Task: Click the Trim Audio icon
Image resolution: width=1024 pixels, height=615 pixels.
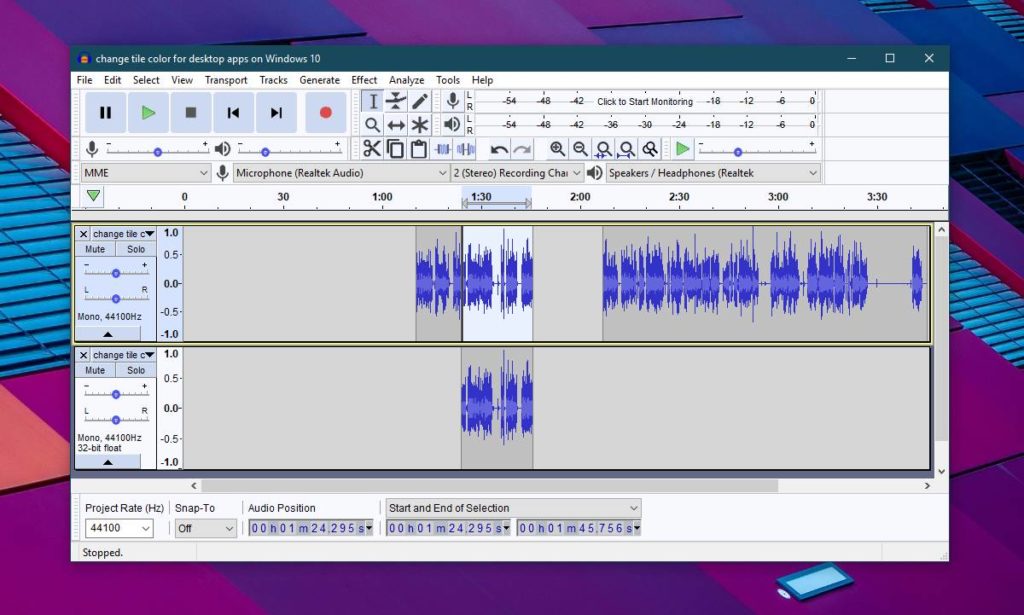Action: [x=443, y=148]
